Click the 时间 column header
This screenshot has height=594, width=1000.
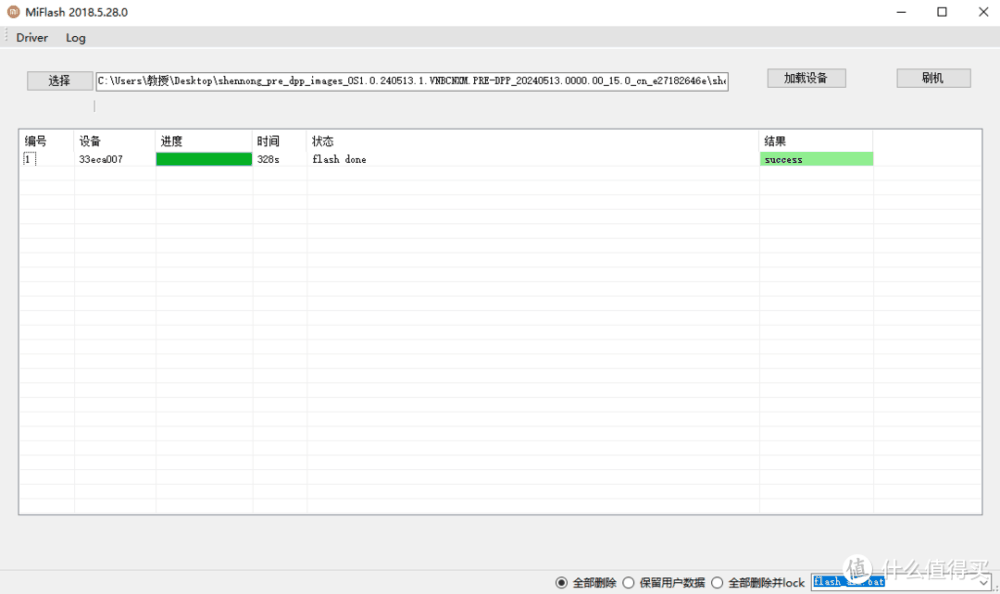[x=267, y=141]
